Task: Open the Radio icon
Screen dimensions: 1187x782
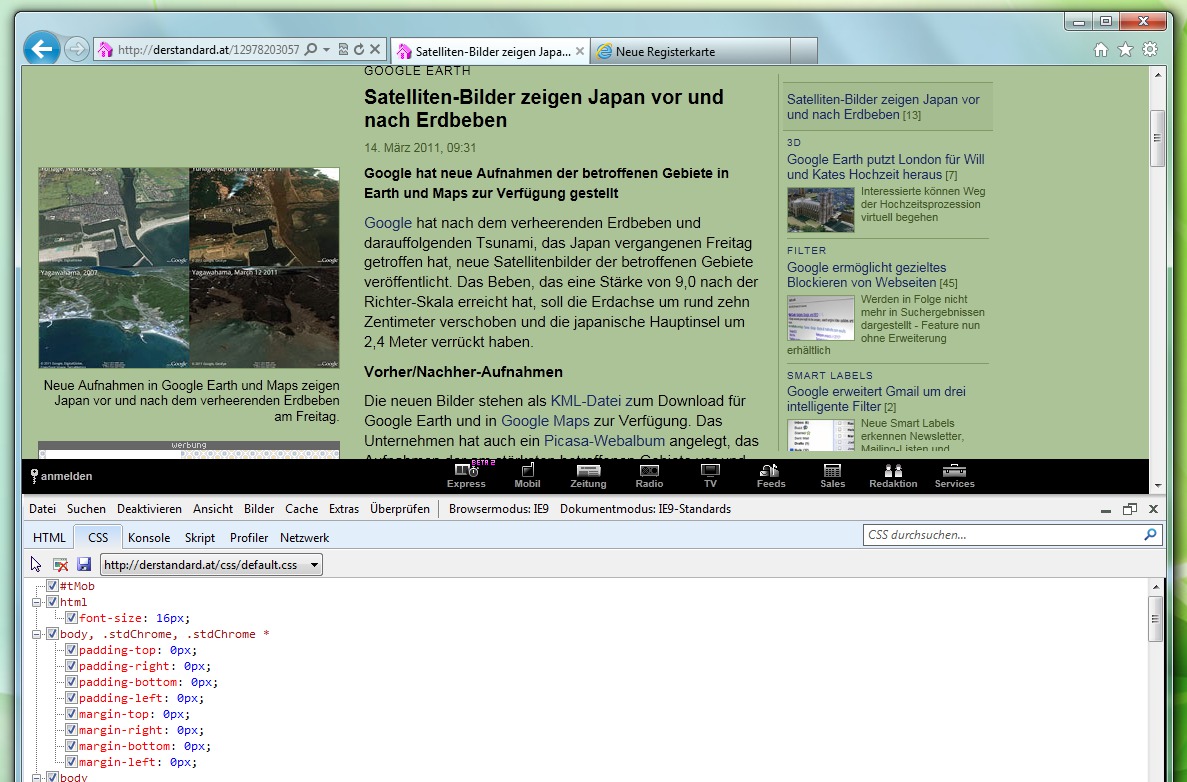Action: [x=650, y=476]
